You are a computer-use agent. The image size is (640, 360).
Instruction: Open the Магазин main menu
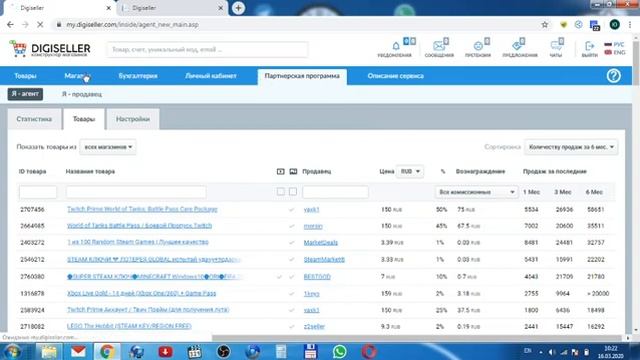coord(77,76)
